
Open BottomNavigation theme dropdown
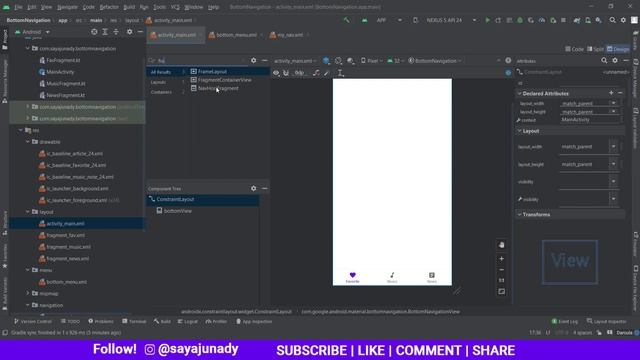pyautogui.click(x=435, y=61)
